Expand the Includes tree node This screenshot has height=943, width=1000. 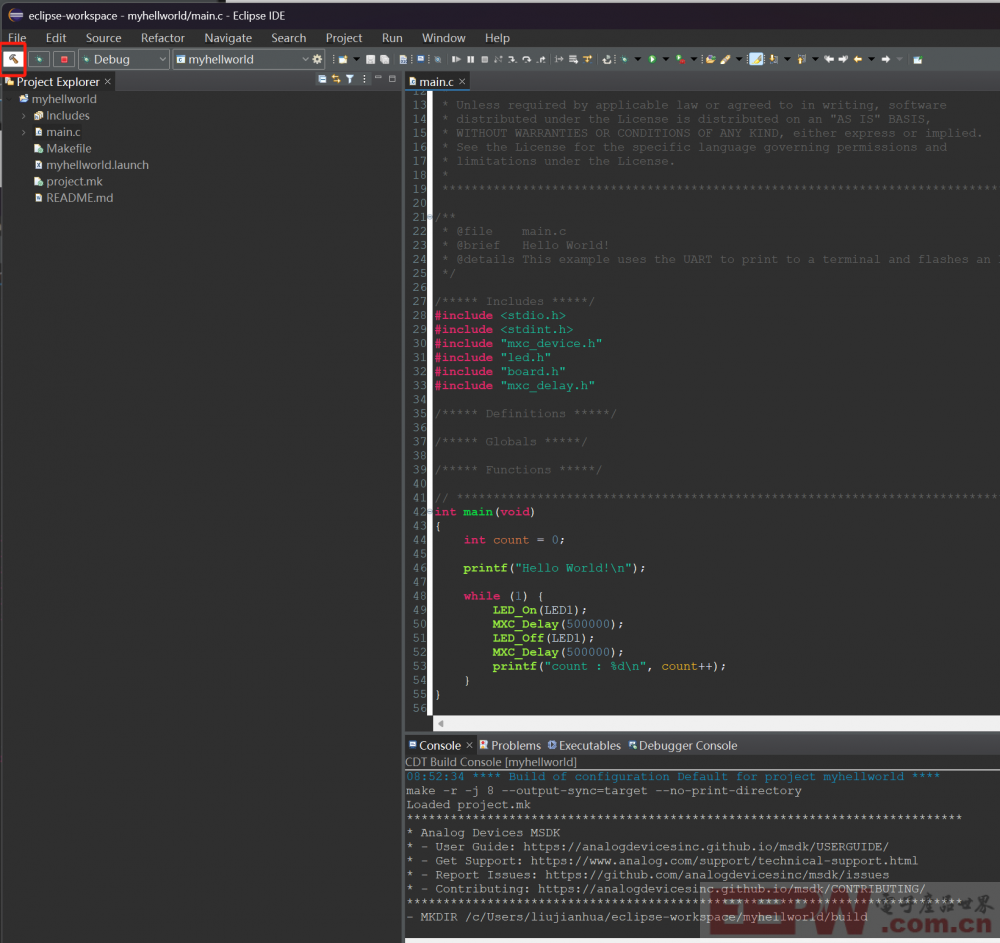[24, 116]
